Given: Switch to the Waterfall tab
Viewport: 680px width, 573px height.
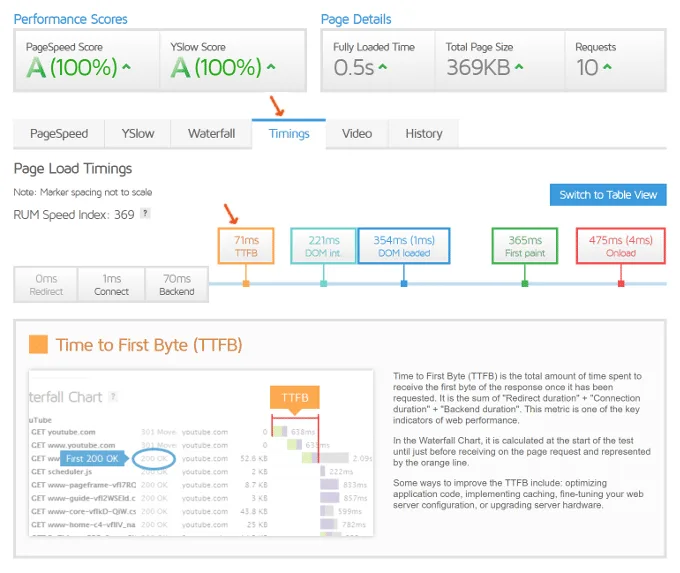Looking at the screenshot, I should (x=211, y=134).
